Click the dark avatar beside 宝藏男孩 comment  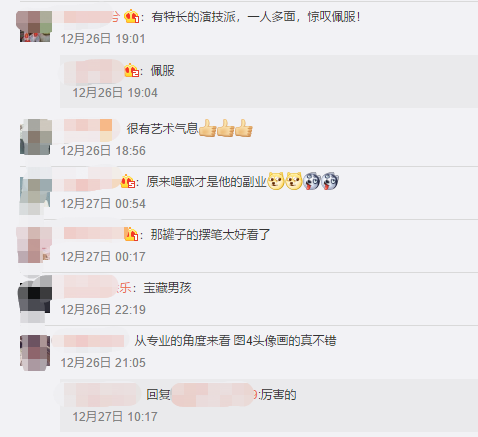tap(35, 298)
